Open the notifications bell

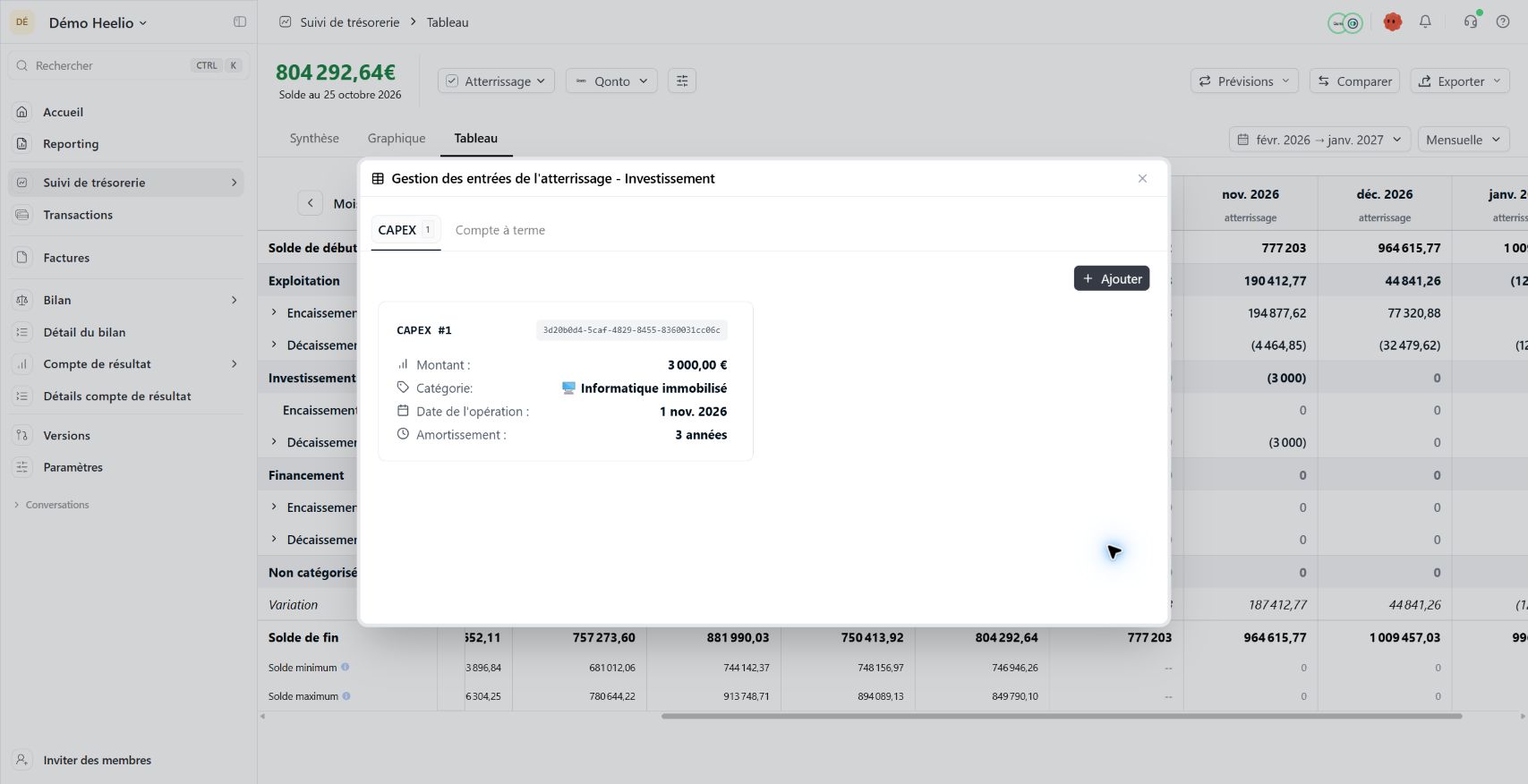point(1425,21)
